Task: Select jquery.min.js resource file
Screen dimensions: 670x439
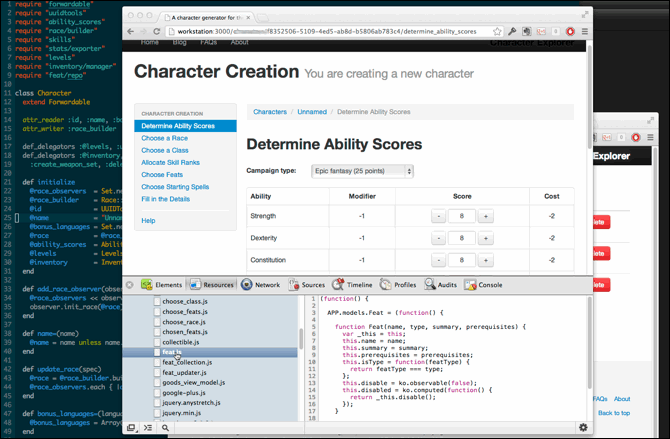Action: (x=182, y=413)
